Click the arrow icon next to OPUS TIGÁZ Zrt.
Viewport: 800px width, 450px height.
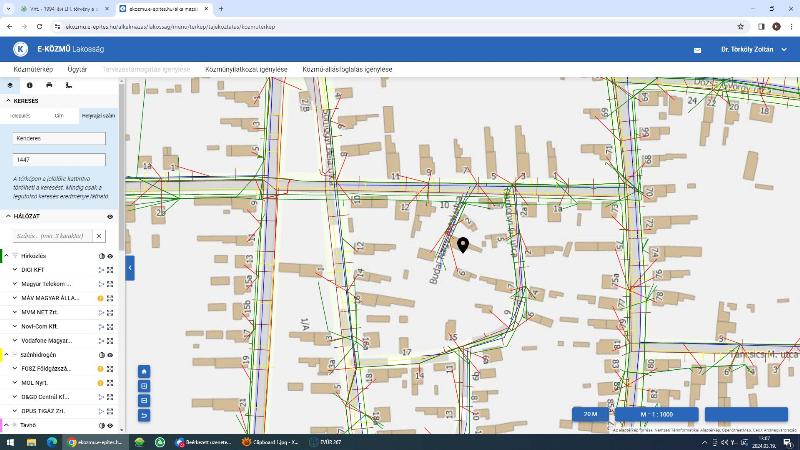point(101,411)
